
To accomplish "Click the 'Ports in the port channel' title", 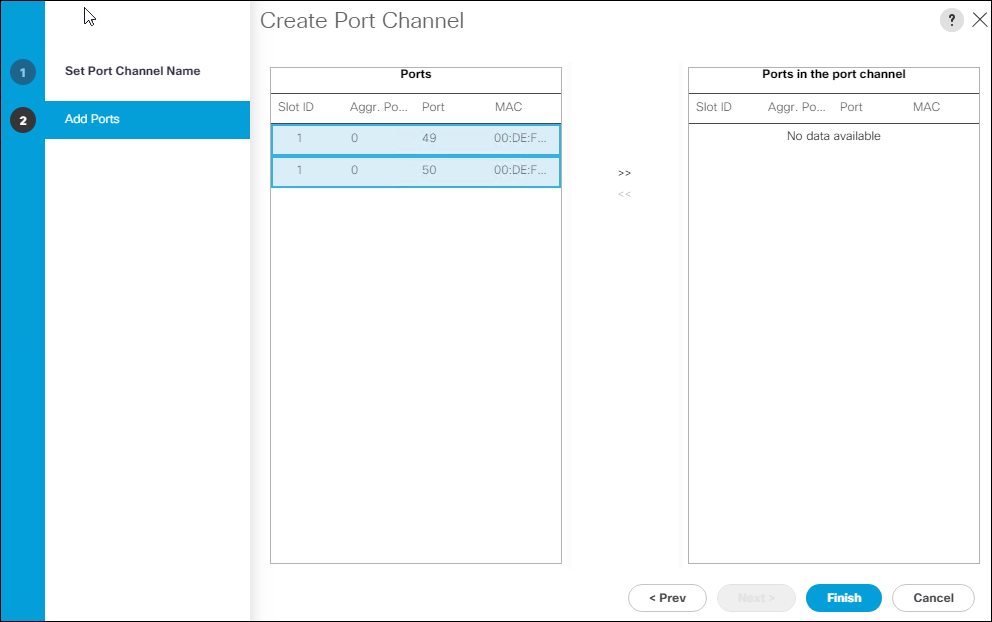I will click(833, 74).
